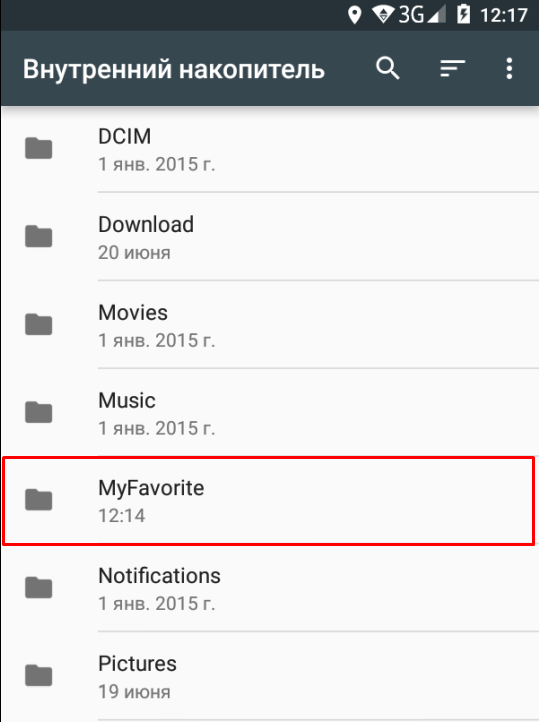This screenshot has height=722, width=539.
Task: Open the Movies folder label
Action: pos(133,313)
